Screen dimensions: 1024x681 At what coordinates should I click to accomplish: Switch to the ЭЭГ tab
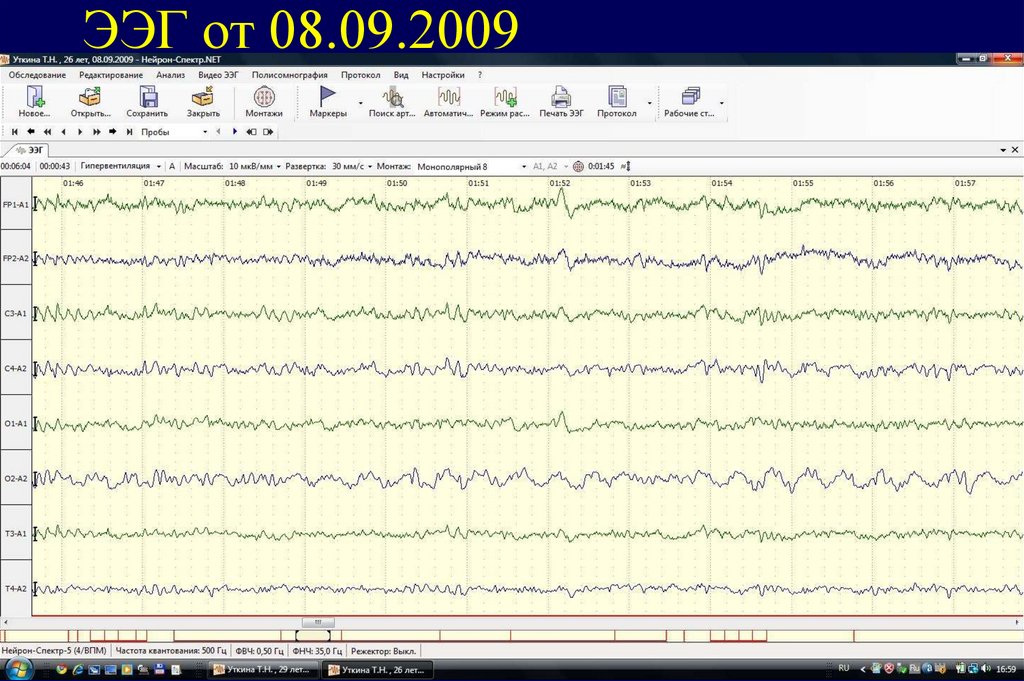pyautogui.click(x=33, y=148)
